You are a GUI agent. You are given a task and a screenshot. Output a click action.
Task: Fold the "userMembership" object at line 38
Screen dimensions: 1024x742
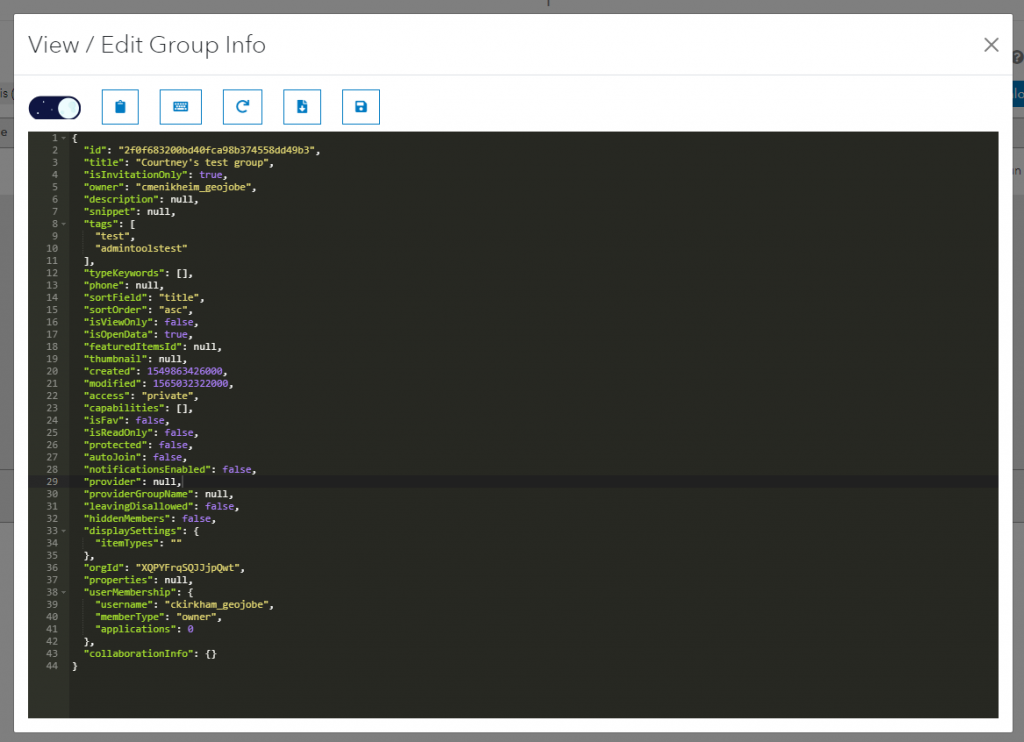(64, 592)
